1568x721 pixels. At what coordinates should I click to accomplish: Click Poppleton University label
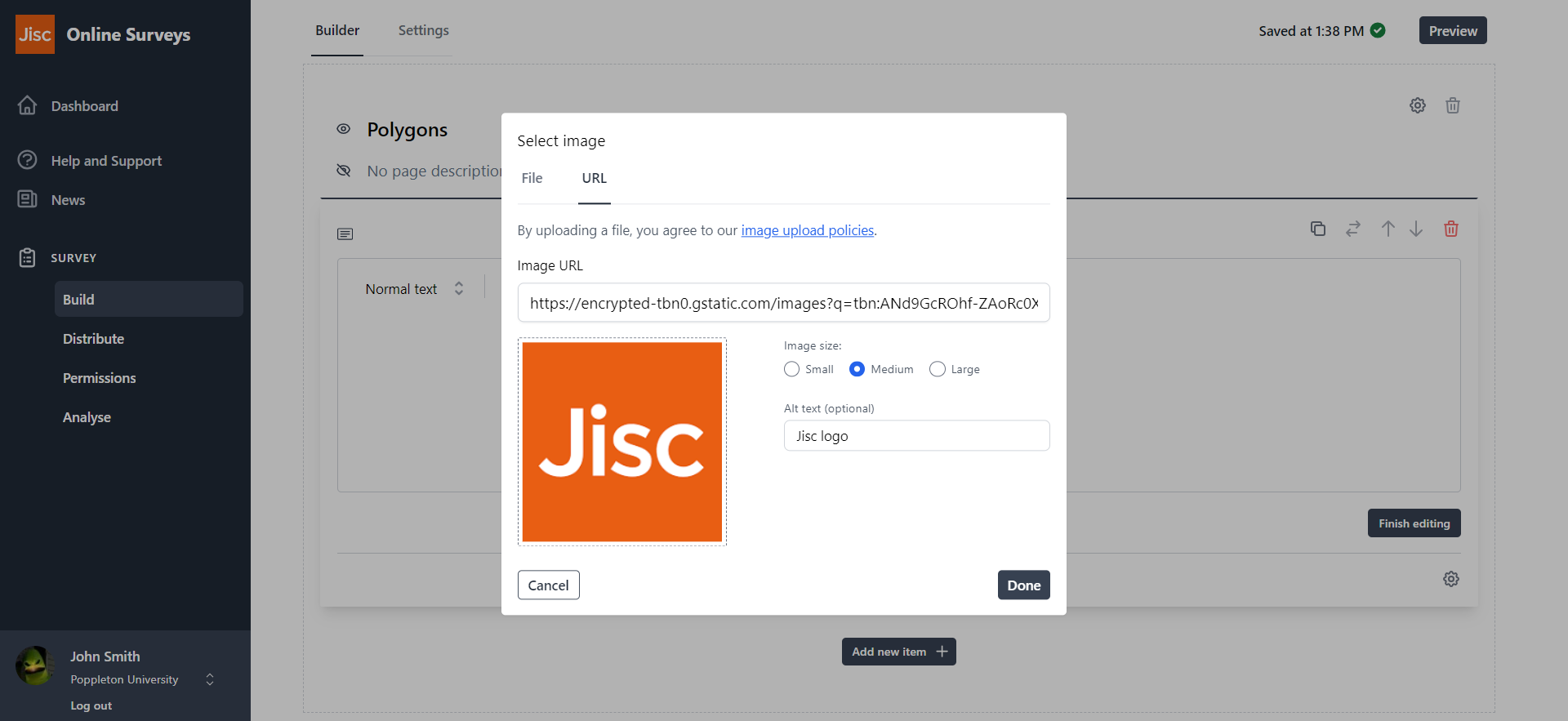click(124, 679)
